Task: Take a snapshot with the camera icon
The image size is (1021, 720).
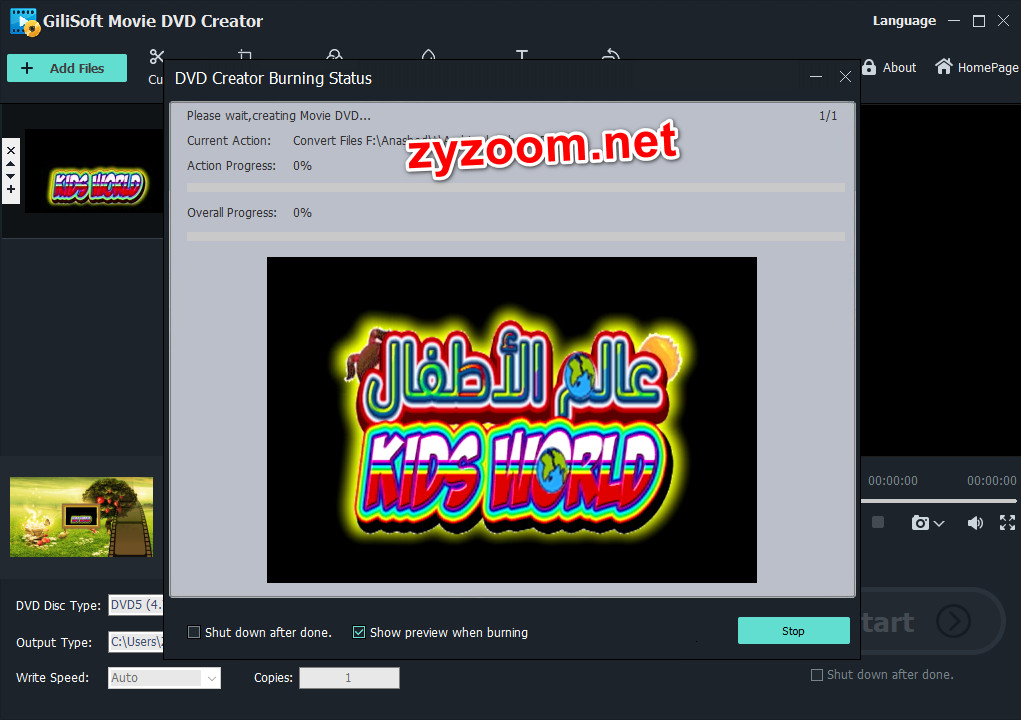Action: click(920, 523)
